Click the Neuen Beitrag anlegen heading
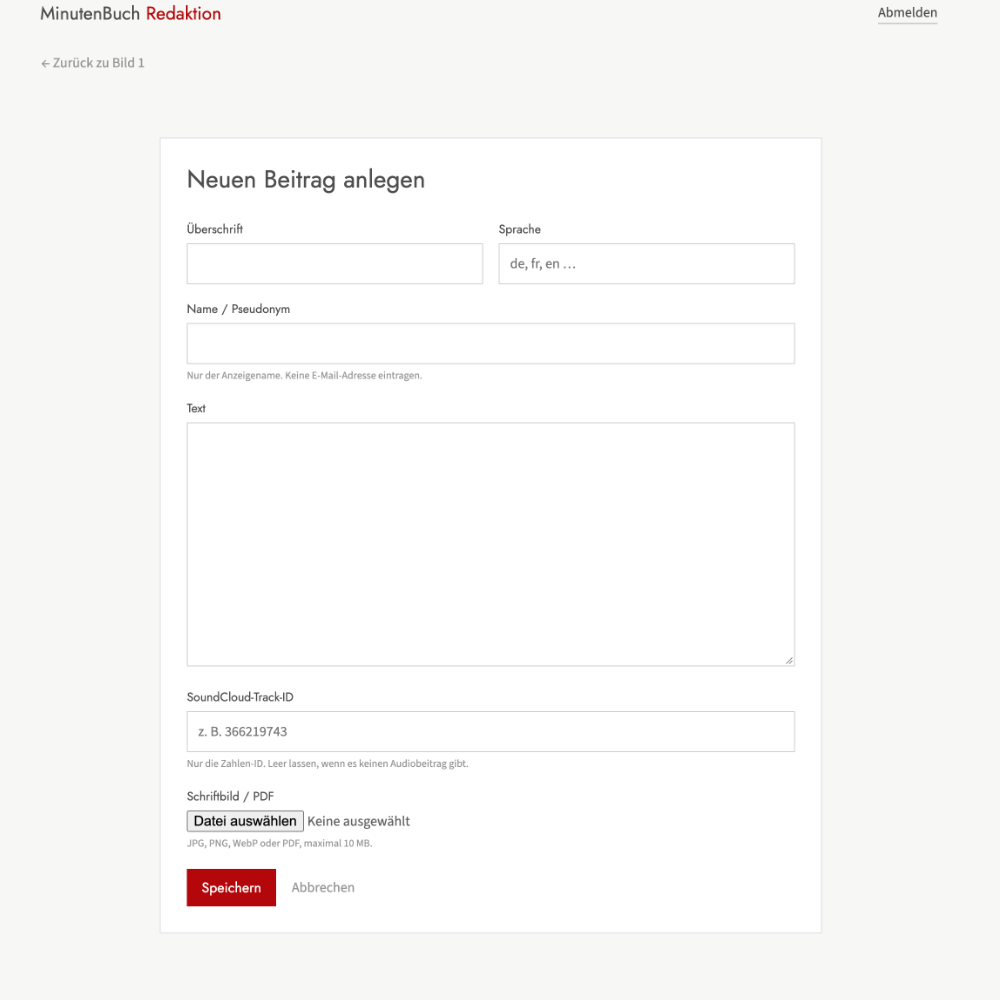The width and height of the screenshot is (1000, 1000). pos(305,180)
